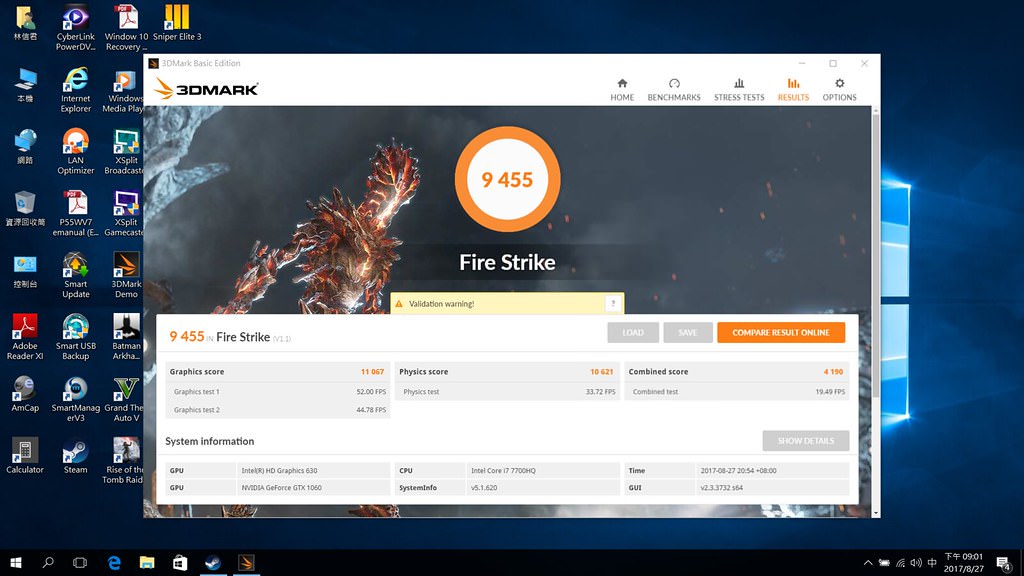Select the Combined score value 4 190

pos(833,372)
